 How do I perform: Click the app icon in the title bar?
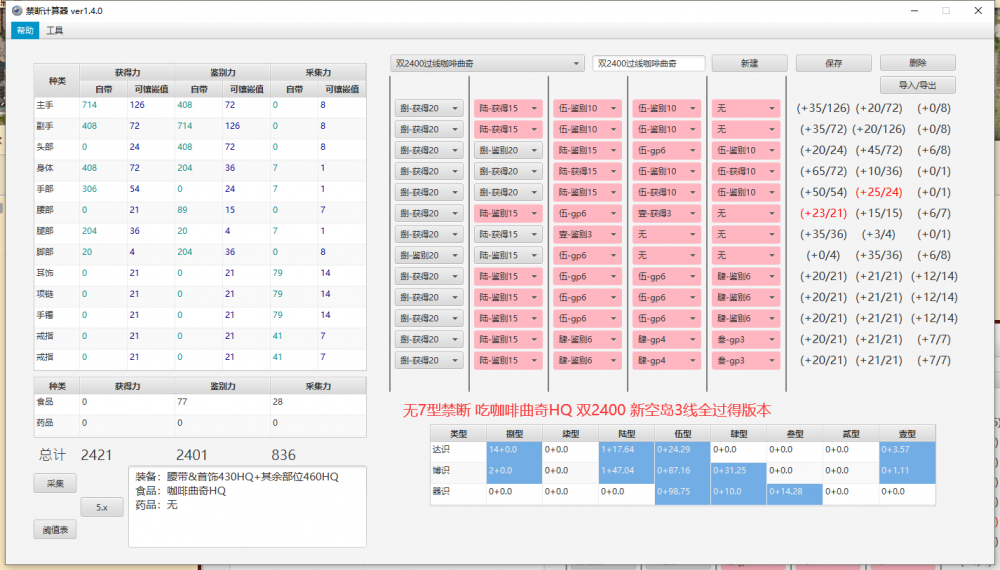pos(17,10)
